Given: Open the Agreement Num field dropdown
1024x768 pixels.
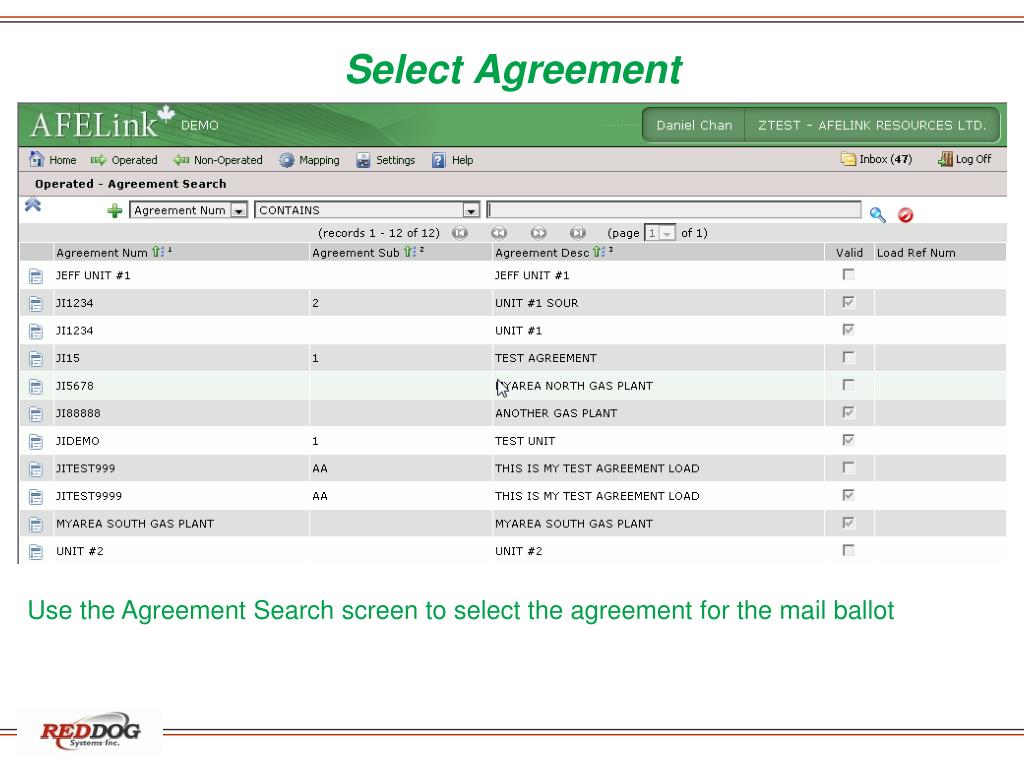Looking at the screenshot, I should click(188, 210).
